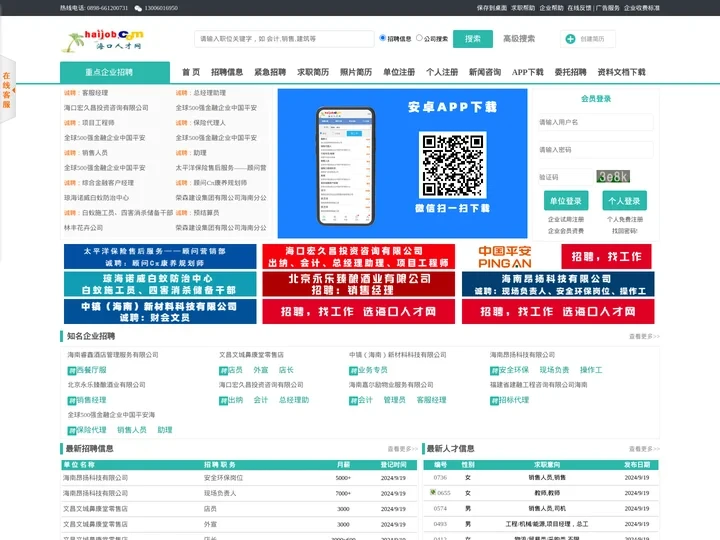The height and width of the screenshot is (540, 720).
Task: Open 太平洋保险售后服务 blue banner
Action: 160,257
